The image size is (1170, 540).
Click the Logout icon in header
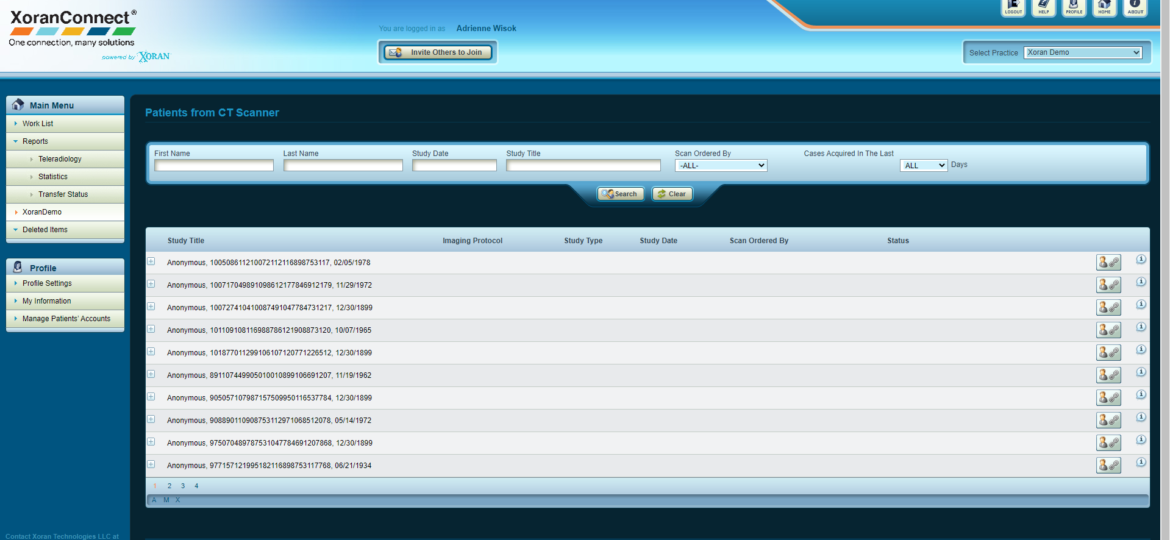pos(1013,8)
